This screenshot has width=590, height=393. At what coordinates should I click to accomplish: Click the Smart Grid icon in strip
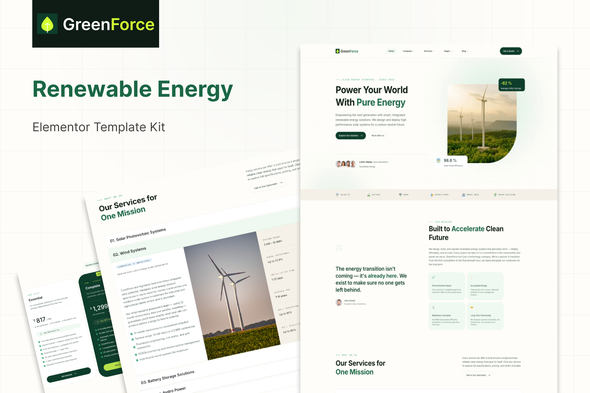(x=464, y=195)
